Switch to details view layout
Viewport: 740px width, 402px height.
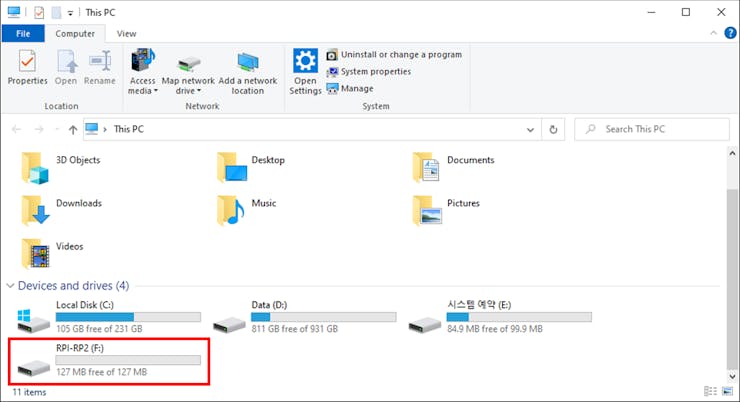click(710, 391)
